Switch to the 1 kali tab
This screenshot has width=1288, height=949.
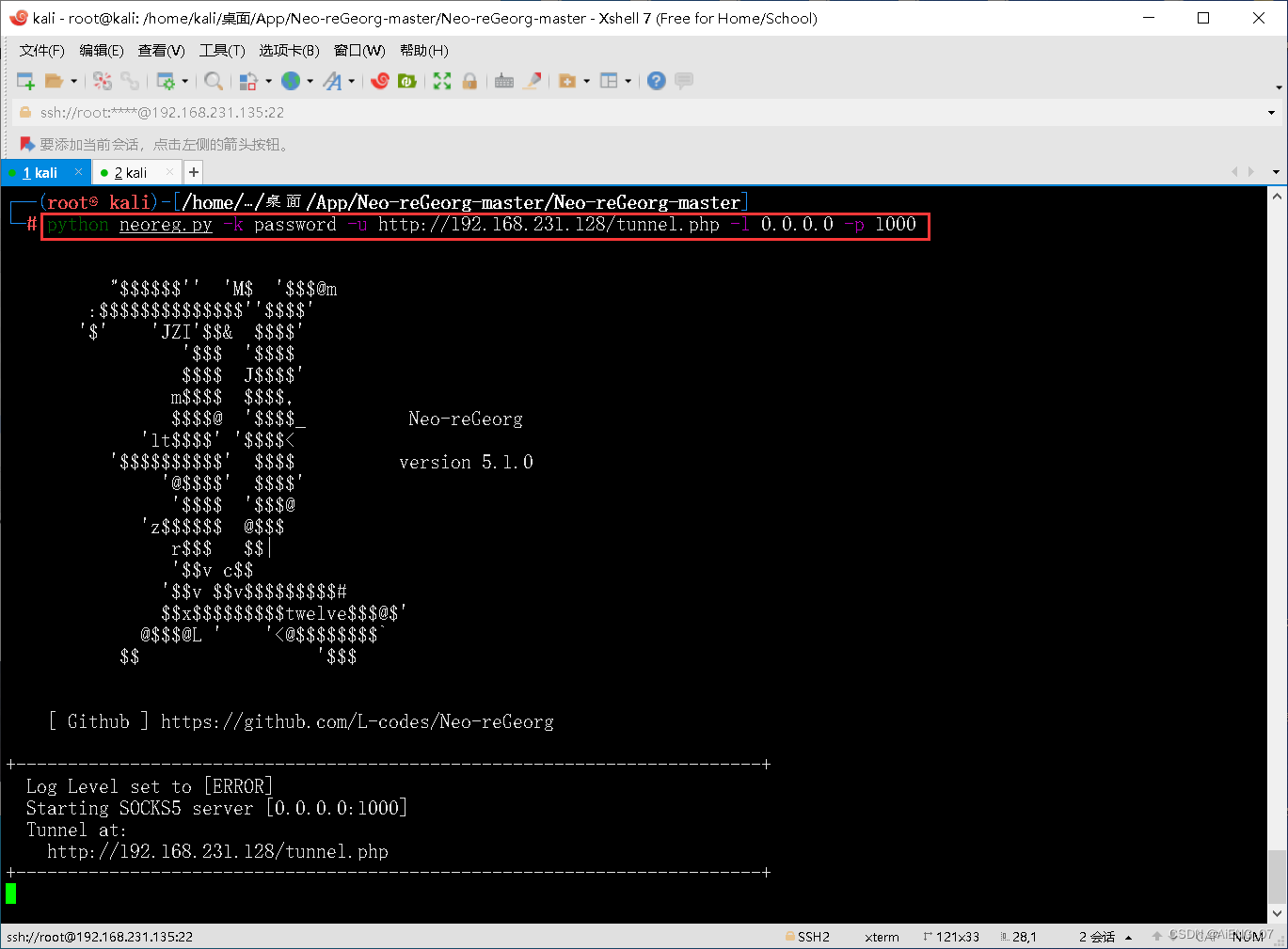(40, 173)
